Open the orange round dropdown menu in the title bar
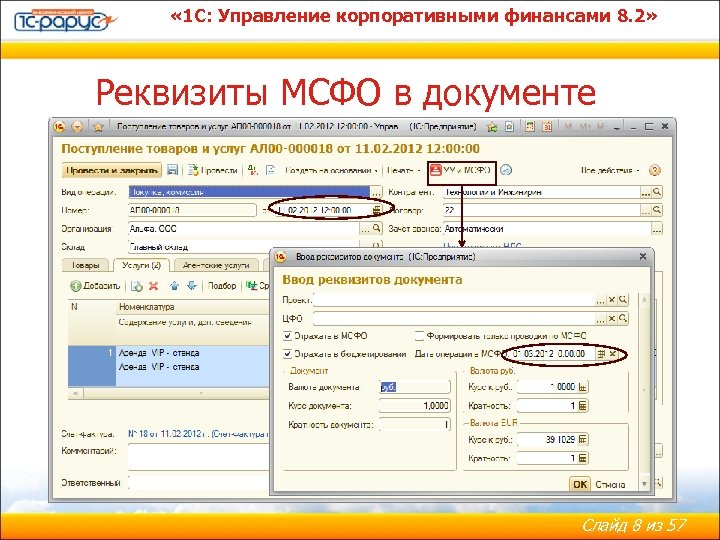720x540 pixels. 78,127
